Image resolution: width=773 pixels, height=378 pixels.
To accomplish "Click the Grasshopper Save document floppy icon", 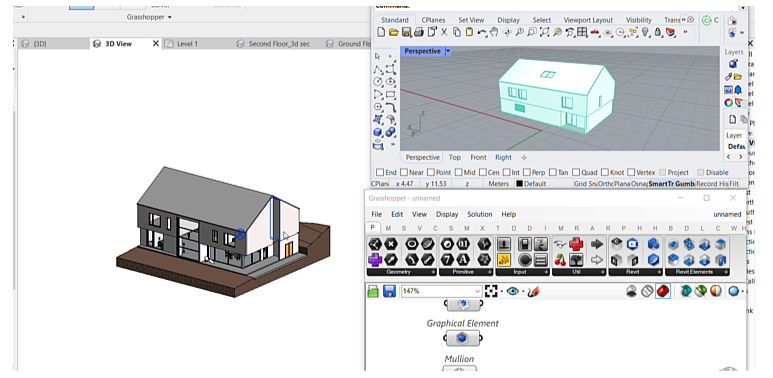I will point(389,291).
